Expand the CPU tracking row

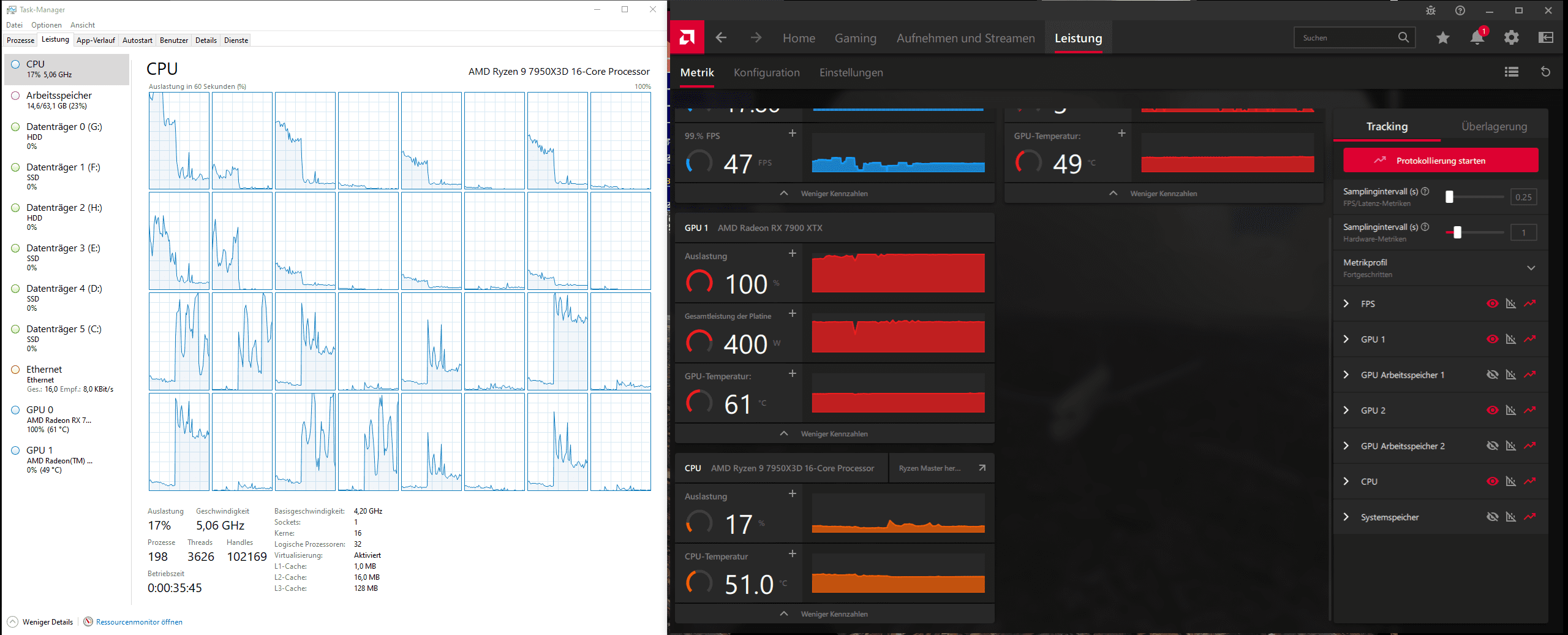(x=1346, y=481)
